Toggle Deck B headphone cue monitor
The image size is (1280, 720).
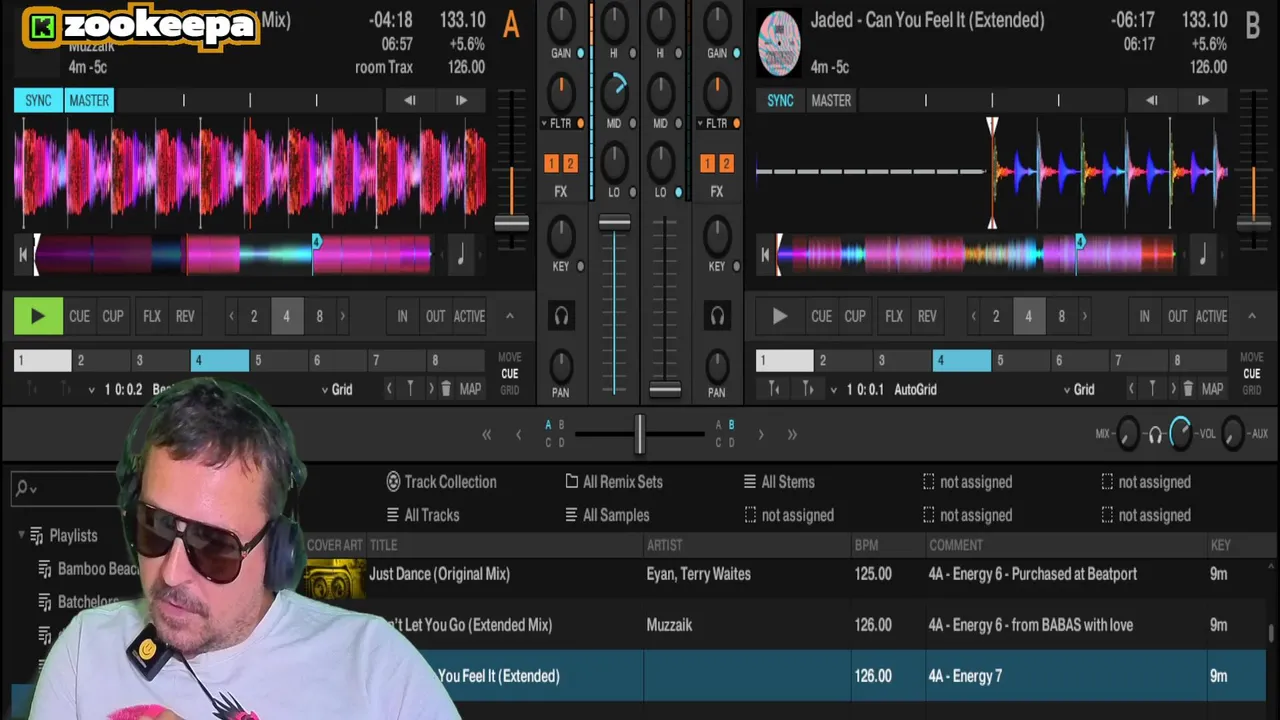click(718, 316)
